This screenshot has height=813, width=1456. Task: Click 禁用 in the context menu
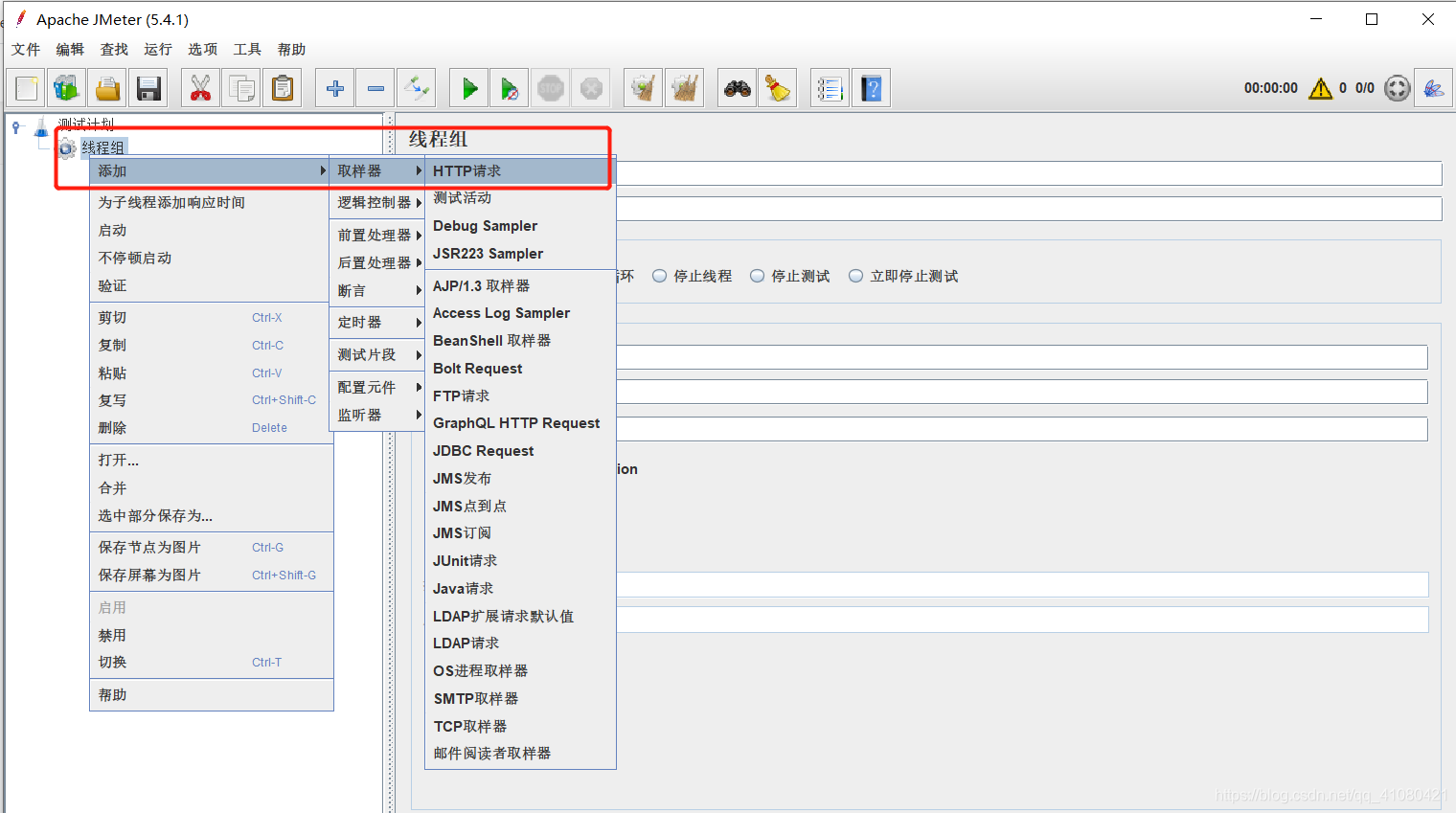[x=211, y=635]
